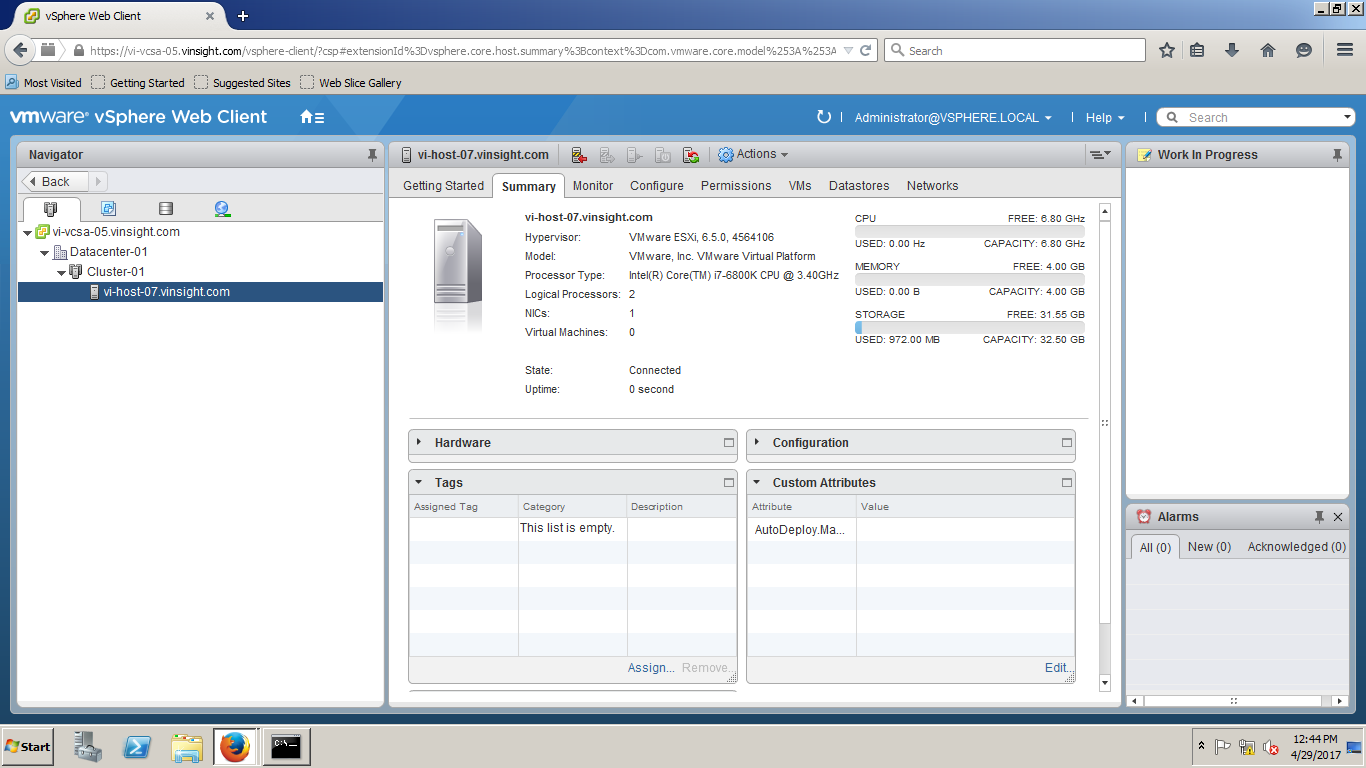This screenshot has width=1366, height=768.
Task: Open Firefox downloads icon
Action: 1232,50
